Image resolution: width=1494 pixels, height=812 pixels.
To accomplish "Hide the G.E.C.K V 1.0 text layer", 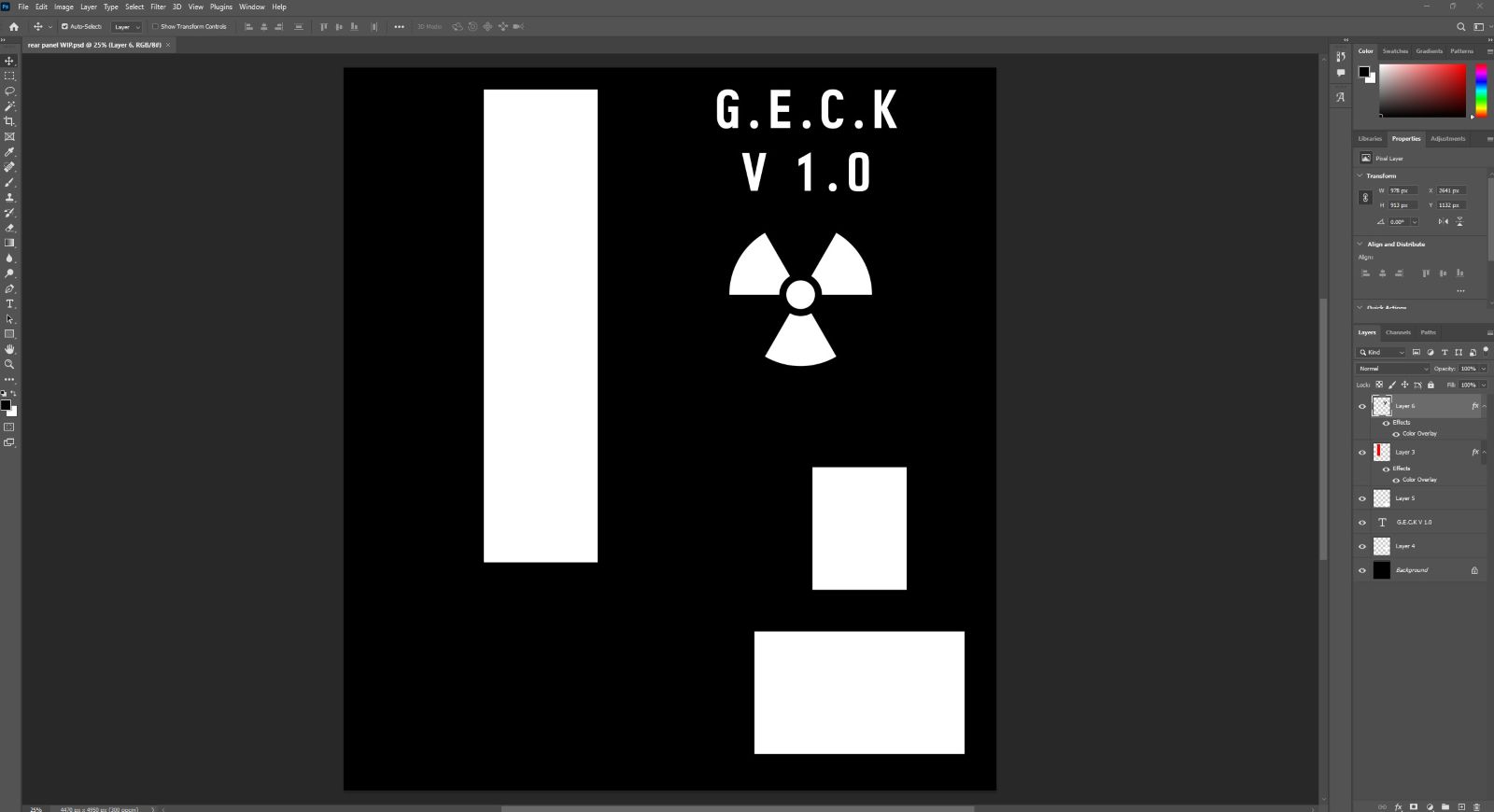I will (x=1361, y=523).
